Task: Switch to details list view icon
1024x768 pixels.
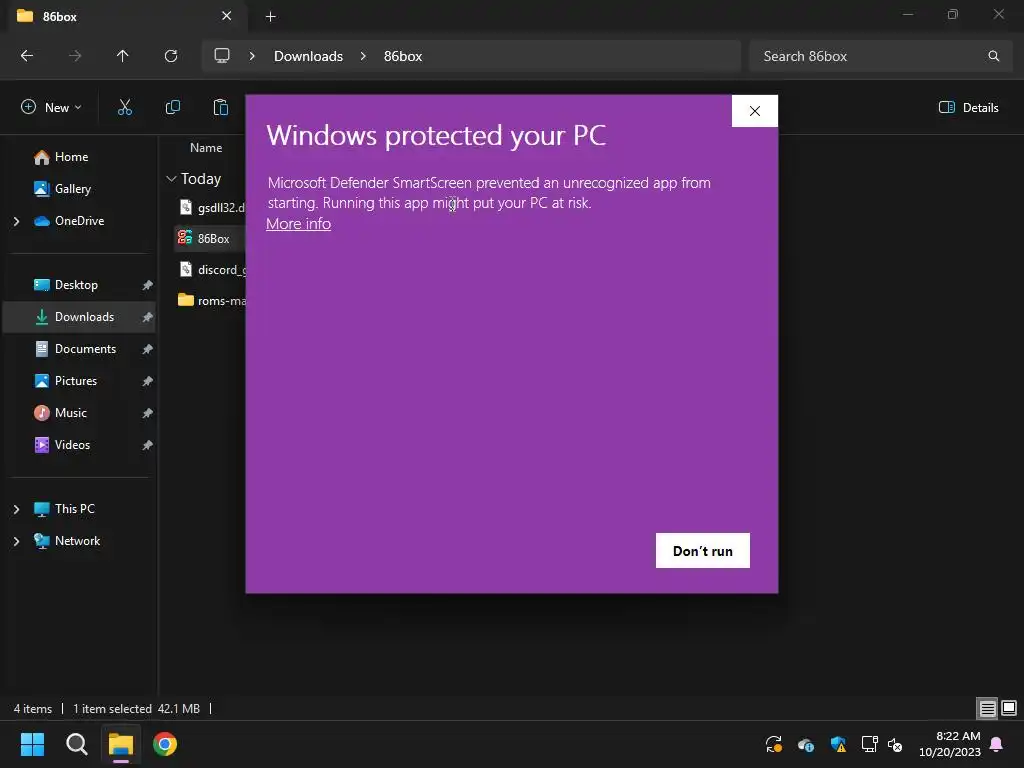Action: (987, 708)
